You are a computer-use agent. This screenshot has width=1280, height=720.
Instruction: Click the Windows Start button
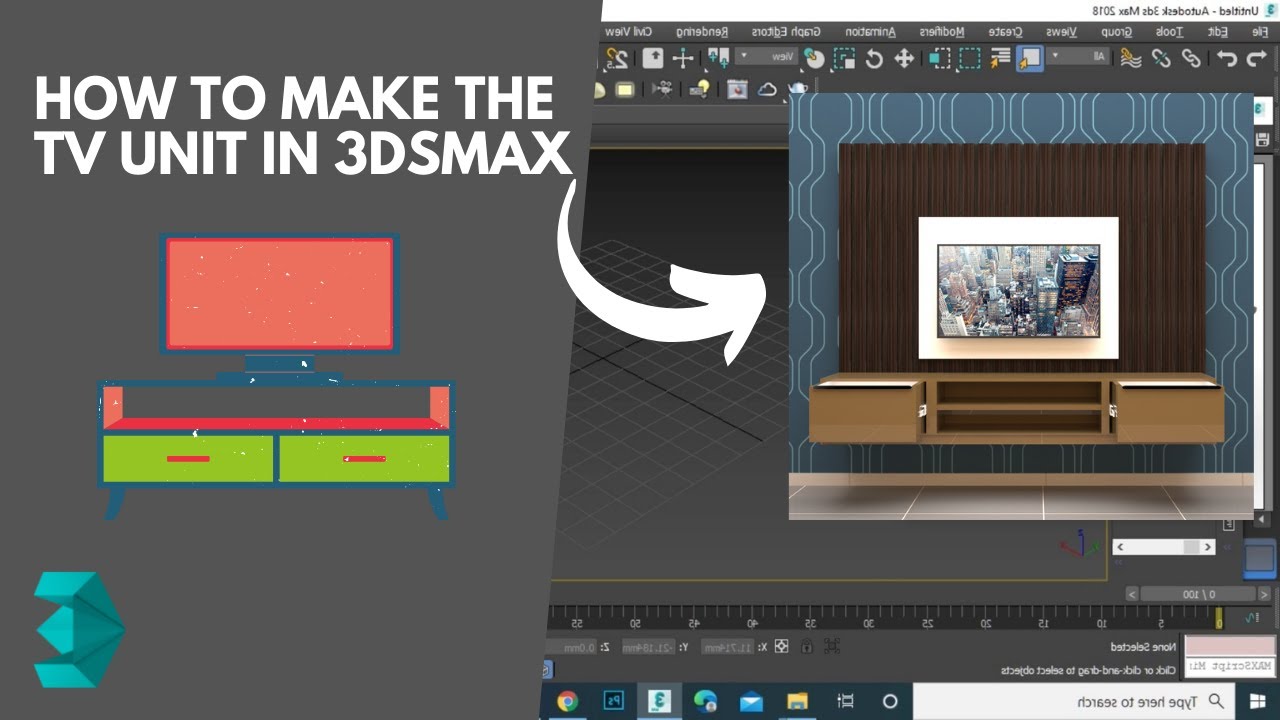click(x=1257, y=701)
